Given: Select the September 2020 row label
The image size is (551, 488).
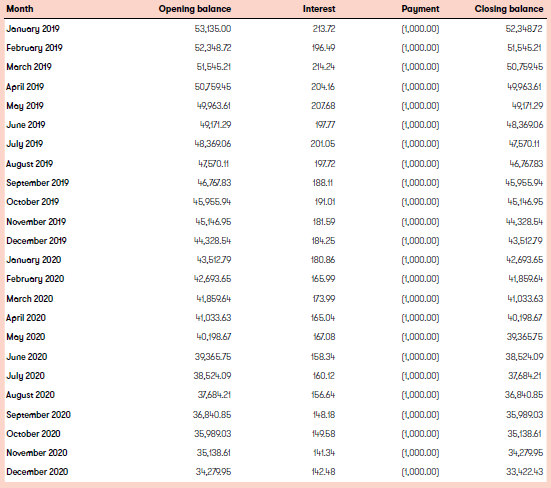Looking at the screenshot, I should click(x=39, y=415).
